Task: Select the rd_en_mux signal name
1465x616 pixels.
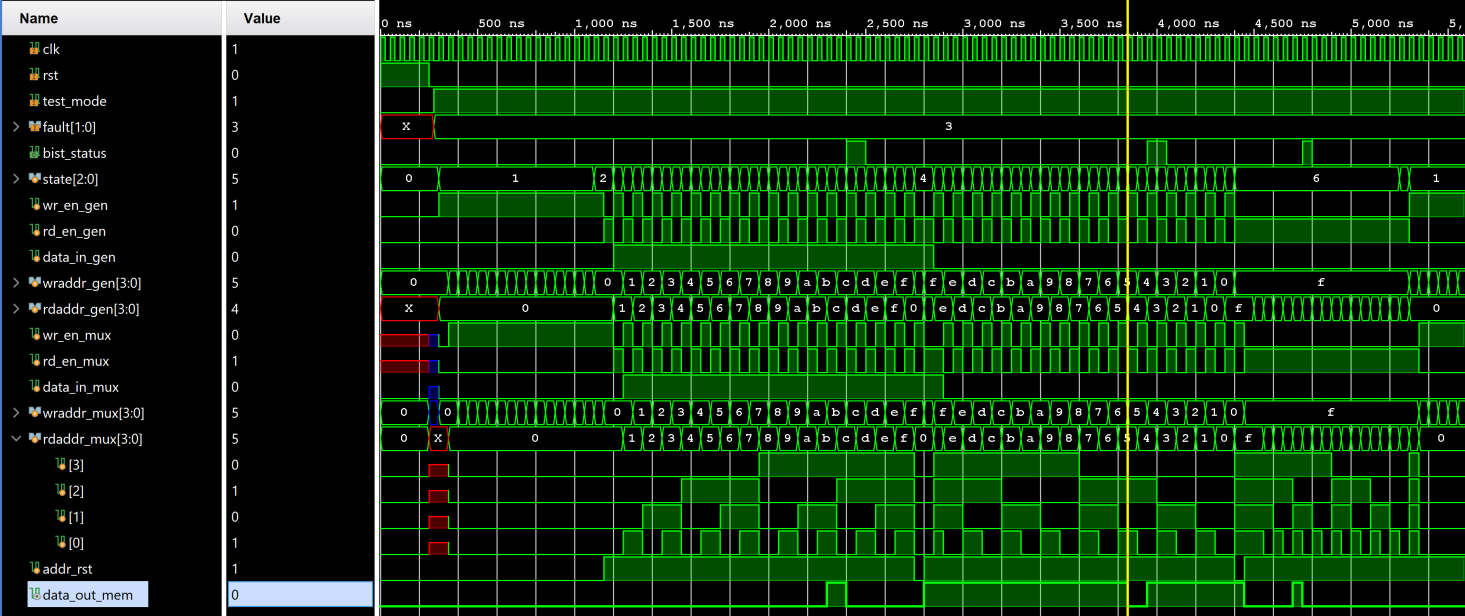Action: point(80,361)
